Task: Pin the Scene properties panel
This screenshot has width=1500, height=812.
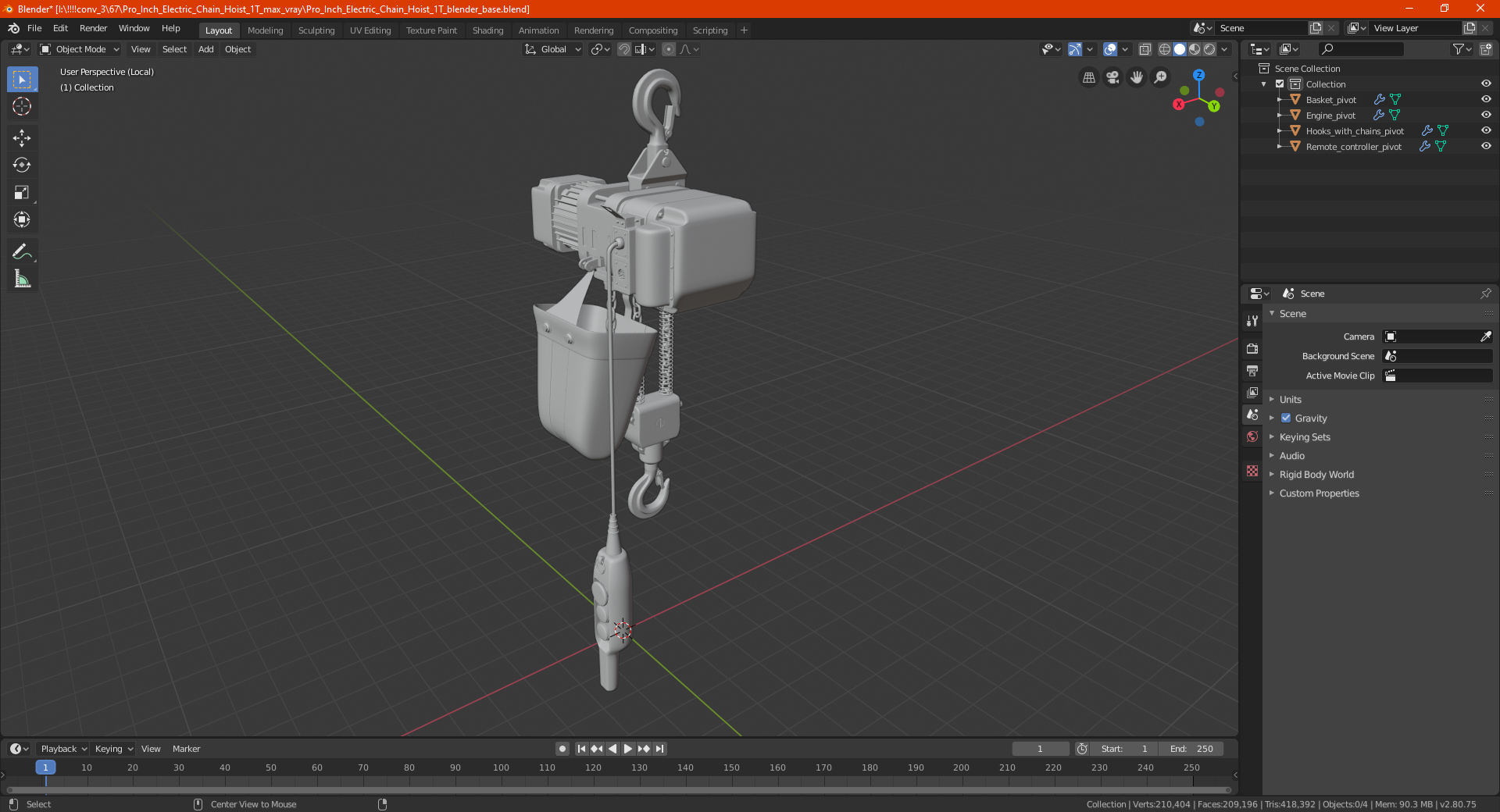Action: click(x=1485, y=294)
